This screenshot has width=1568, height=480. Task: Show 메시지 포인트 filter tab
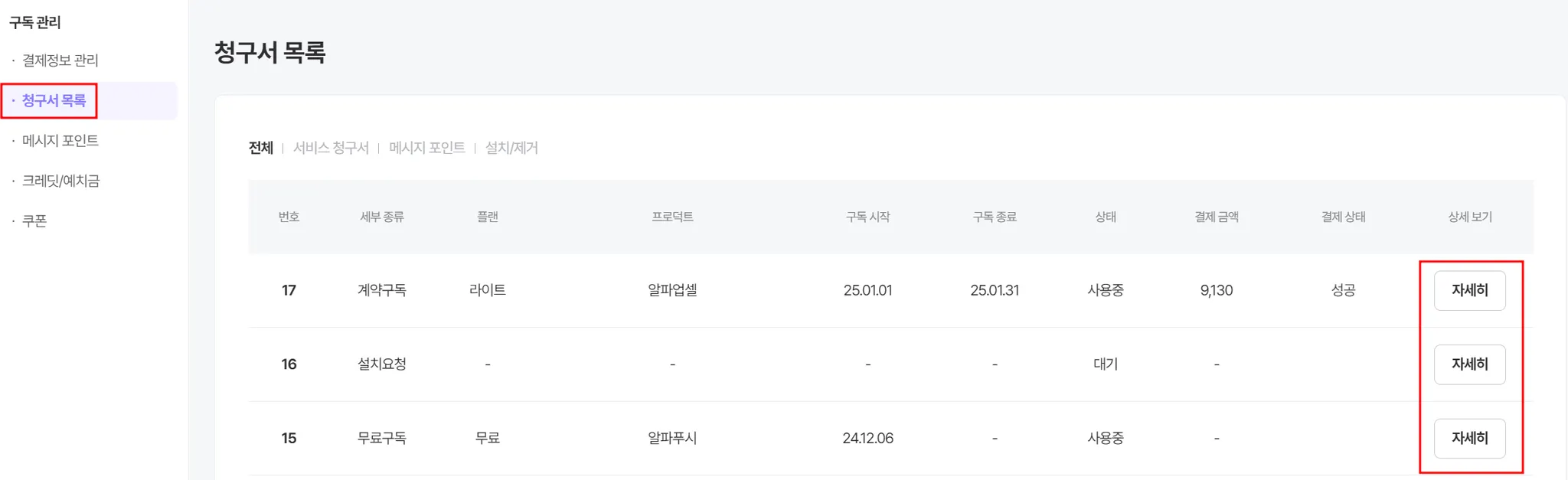point(426,148)
